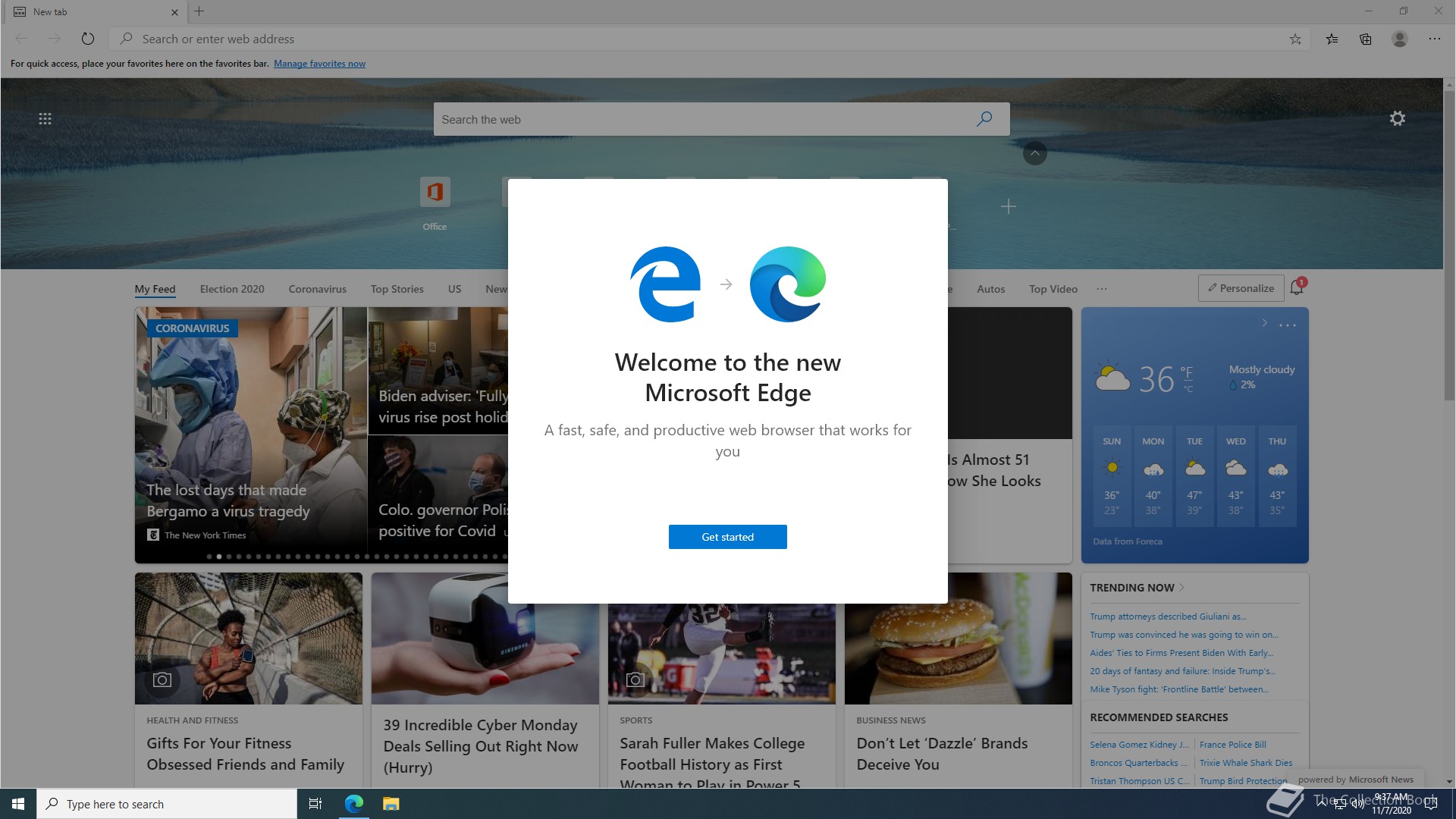Open 'Trump attorneys described Giuliani' link
1456x819 pixels.
1168,617
